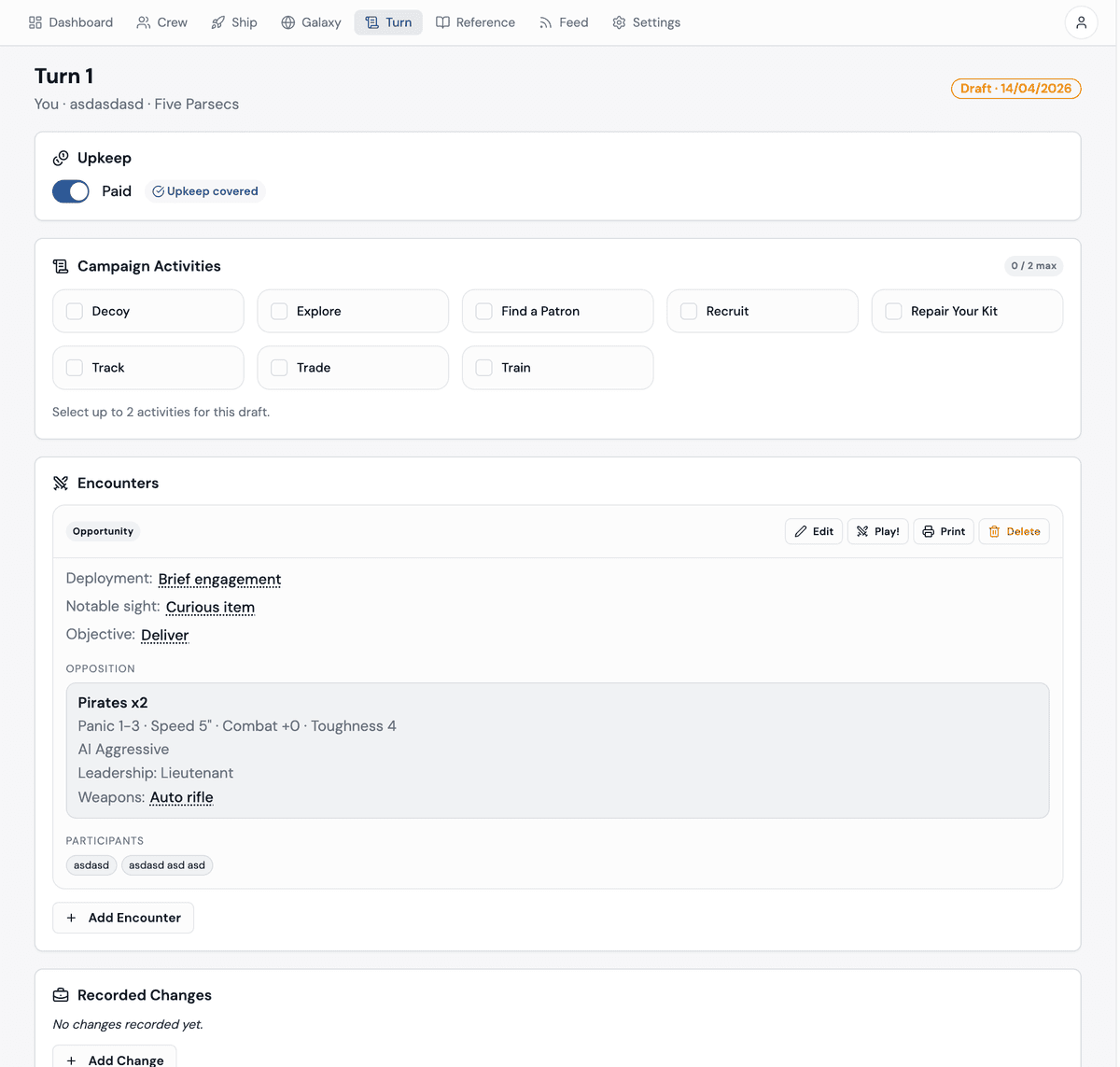Open the Ship tab
This screenshot has height=1067, width=1120.
coord(234,22)
